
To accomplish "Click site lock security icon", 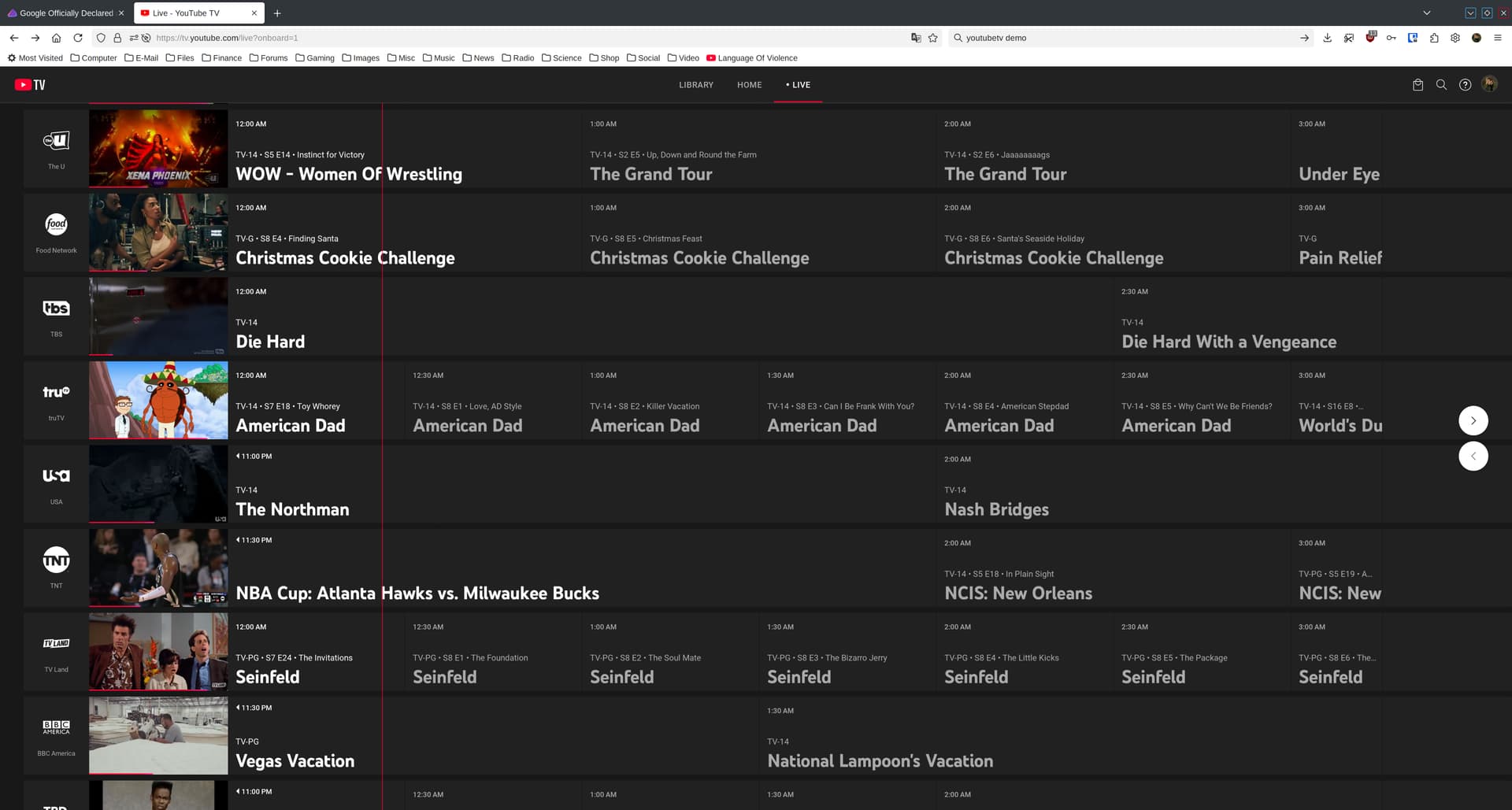I will [117, 38].
